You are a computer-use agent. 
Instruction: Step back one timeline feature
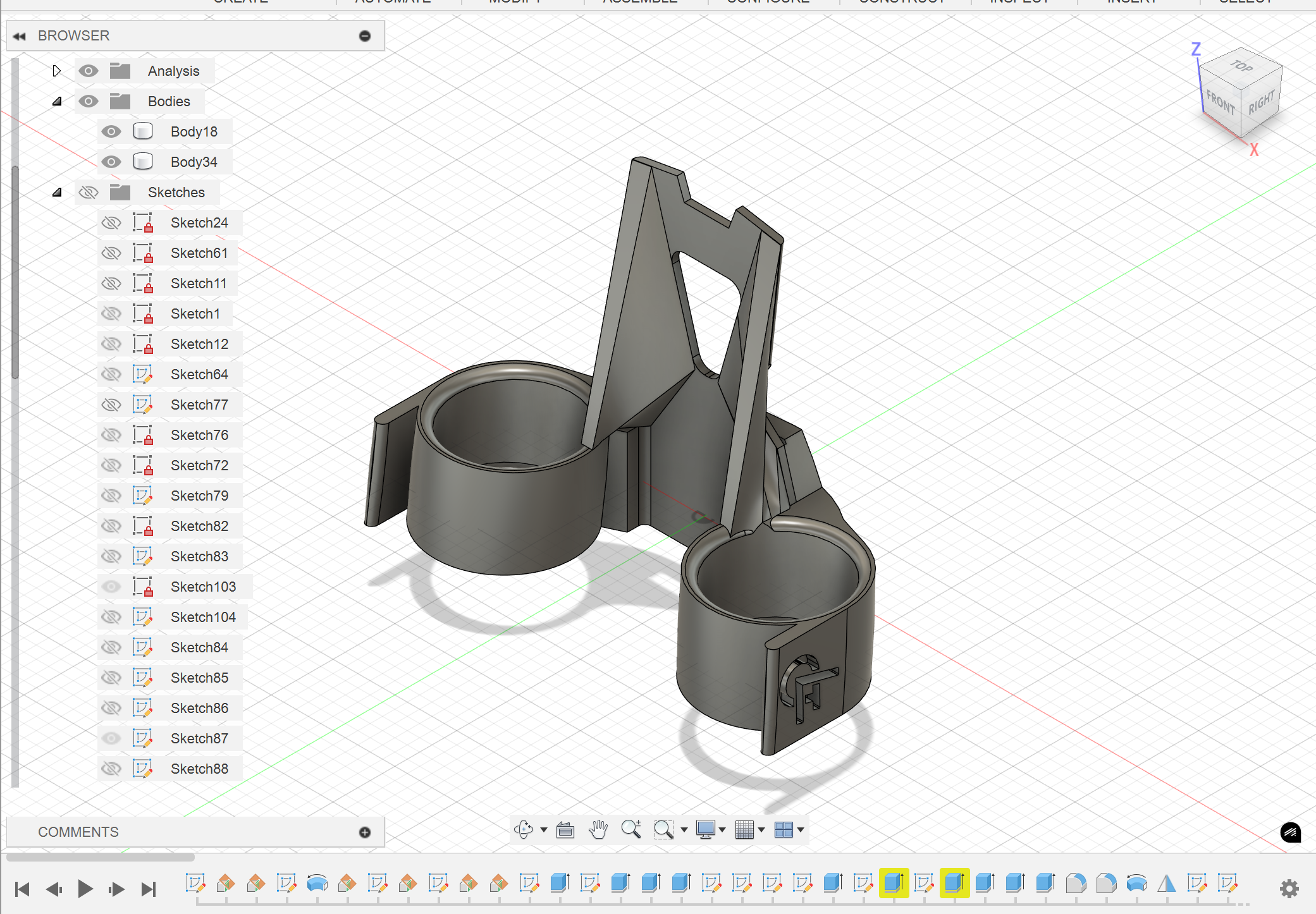coord(54,889)
